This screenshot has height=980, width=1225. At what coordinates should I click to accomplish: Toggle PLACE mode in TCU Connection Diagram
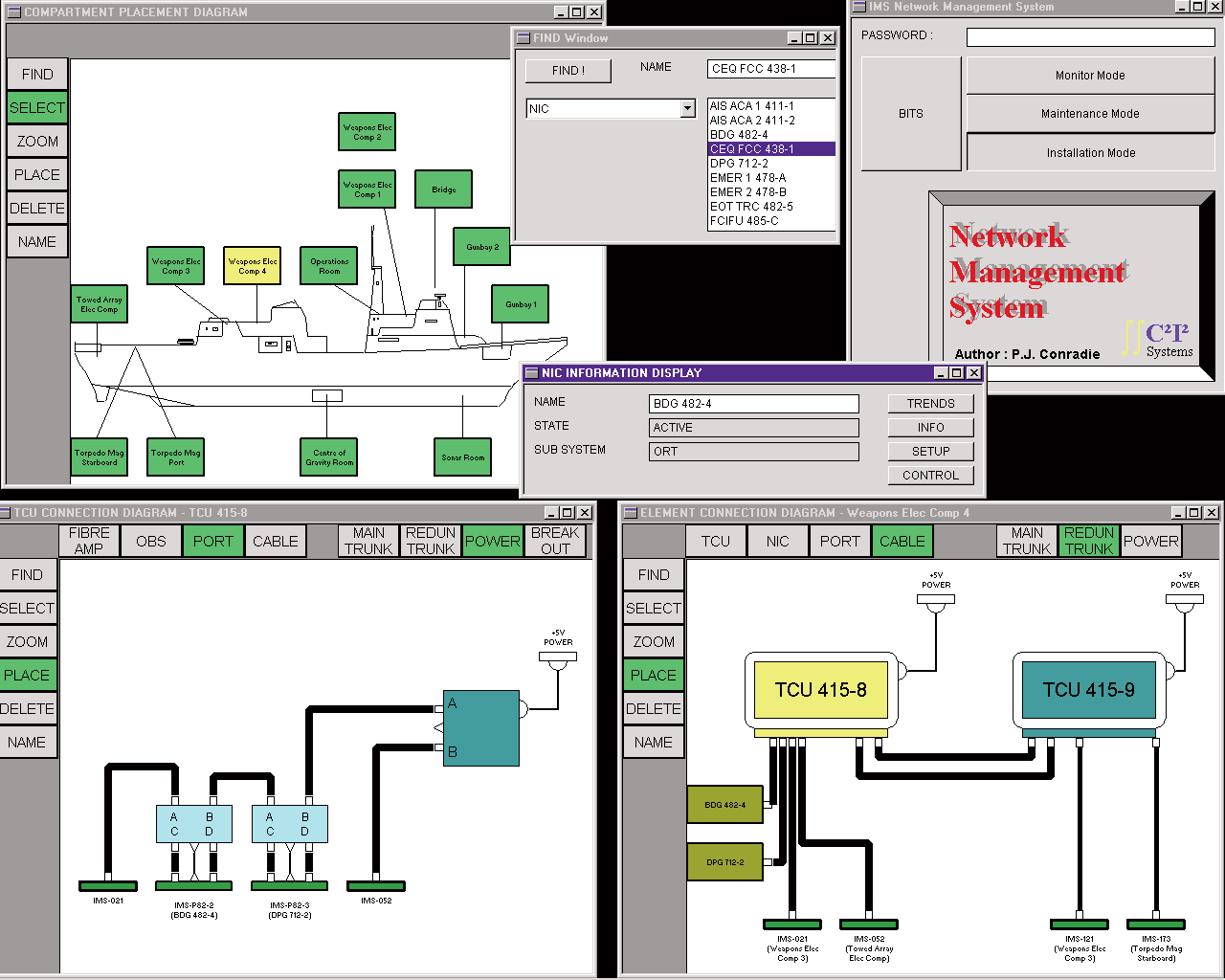(28, 676)
